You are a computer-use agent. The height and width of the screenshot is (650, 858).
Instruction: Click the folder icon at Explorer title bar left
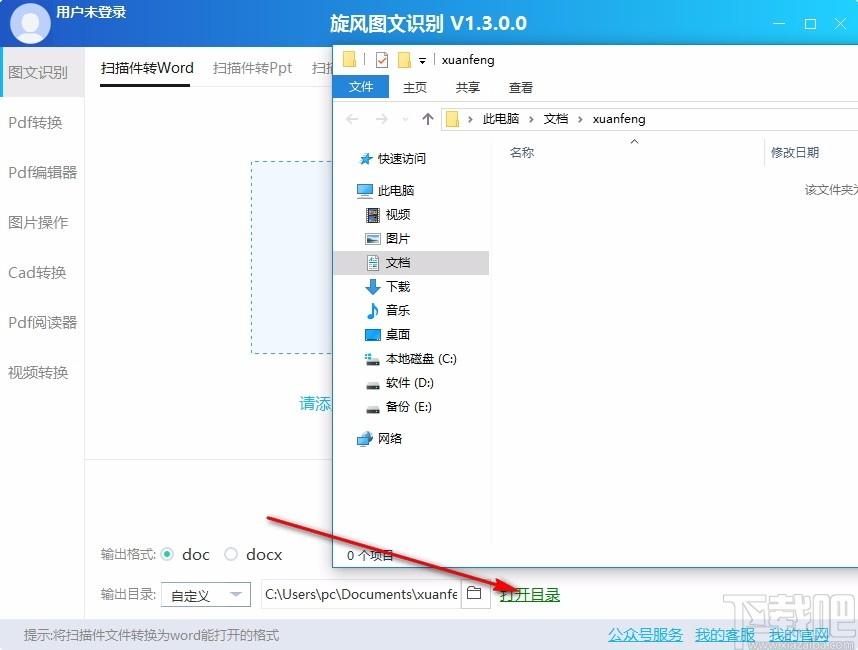349,59
